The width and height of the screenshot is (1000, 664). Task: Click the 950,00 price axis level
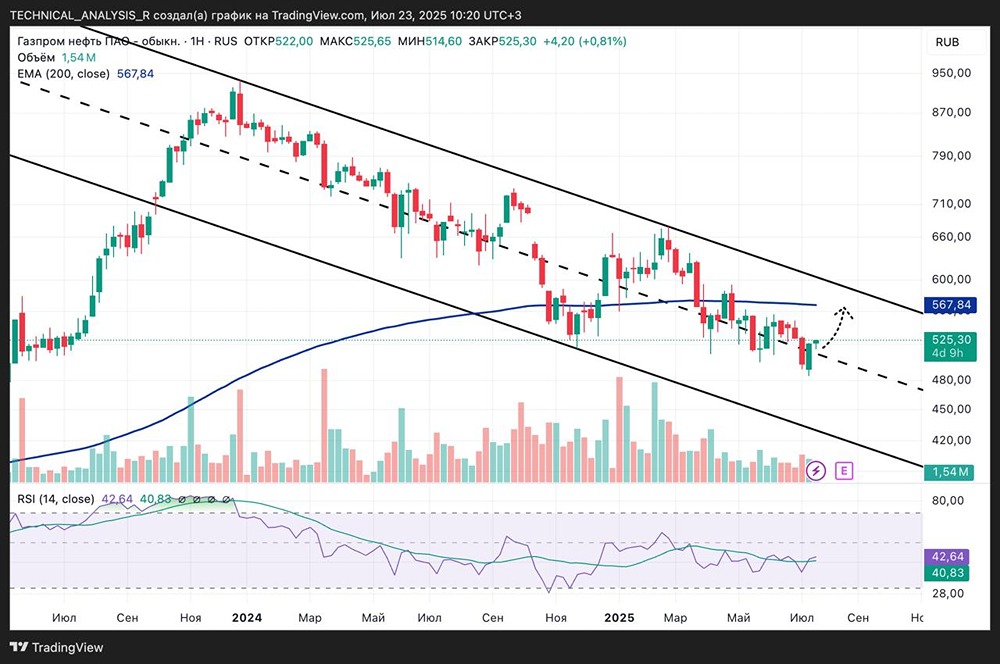click(951, 73)
